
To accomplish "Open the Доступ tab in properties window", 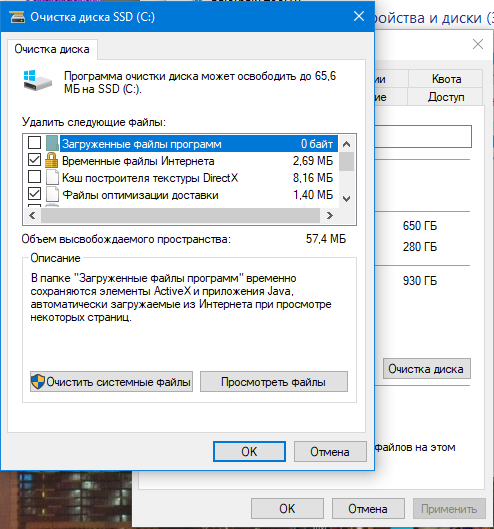I will click(x=446, y=97).
